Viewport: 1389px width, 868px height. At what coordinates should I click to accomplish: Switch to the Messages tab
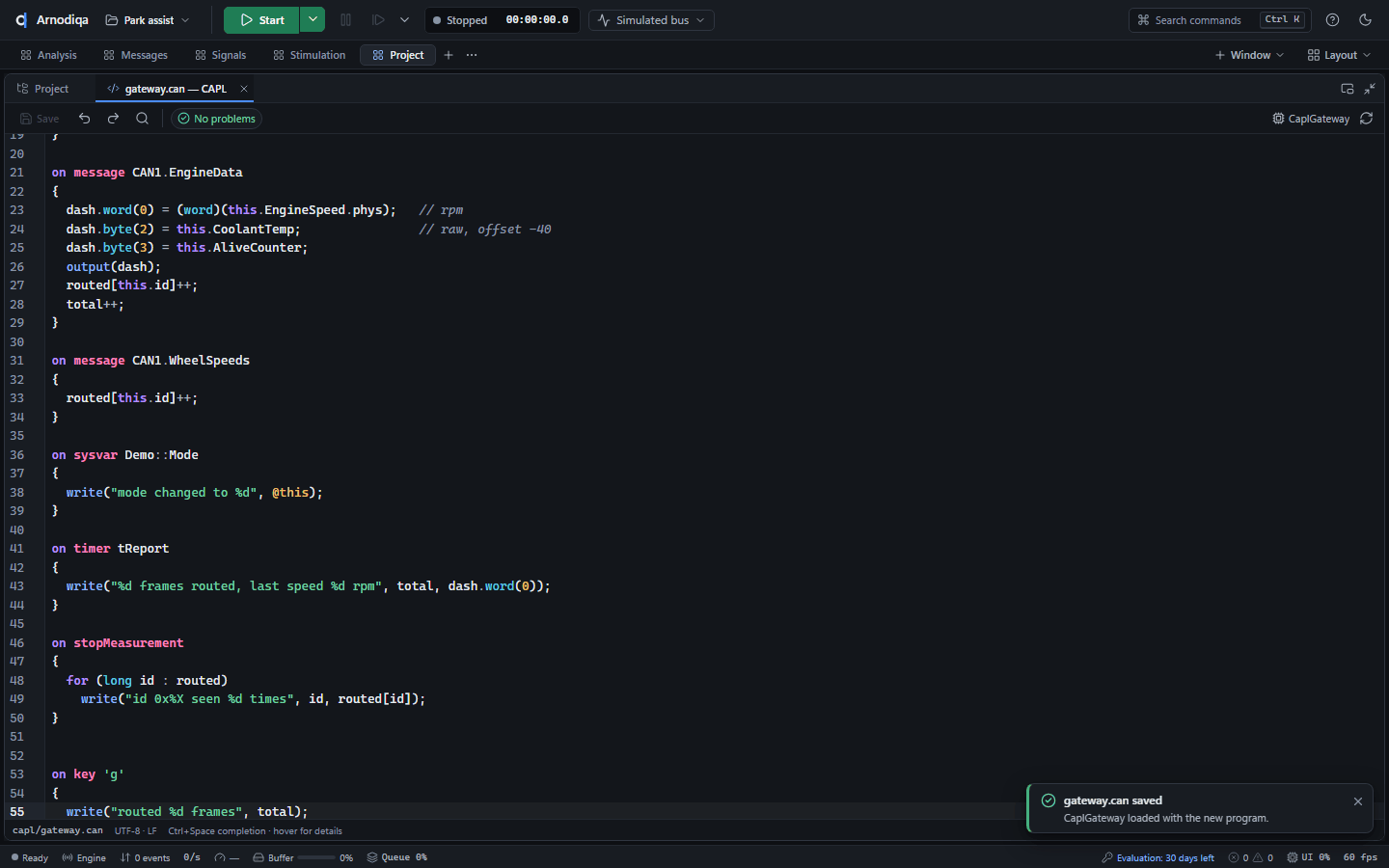point(136,55)
